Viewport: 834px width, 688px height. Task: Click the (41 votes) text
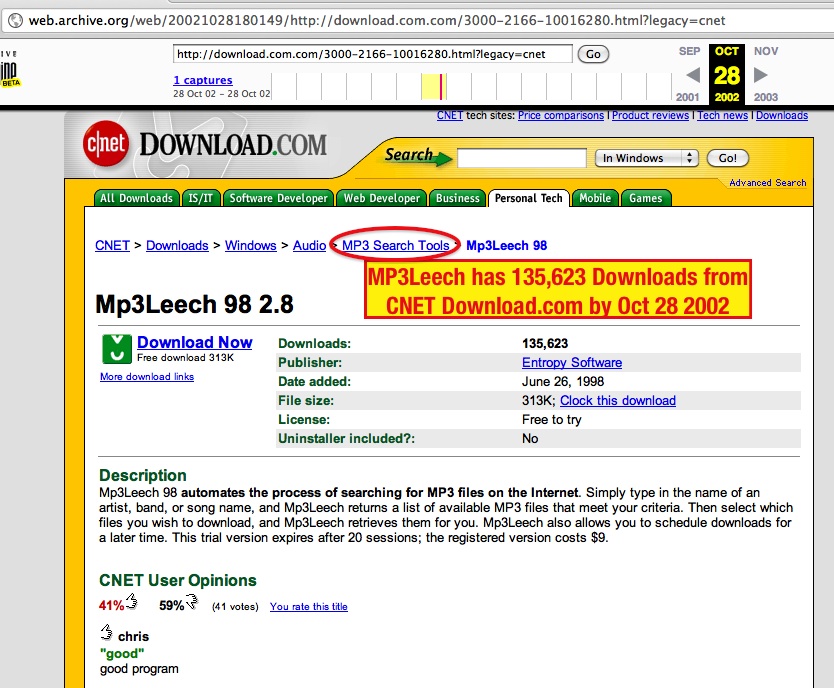click(x=235, y=607)
